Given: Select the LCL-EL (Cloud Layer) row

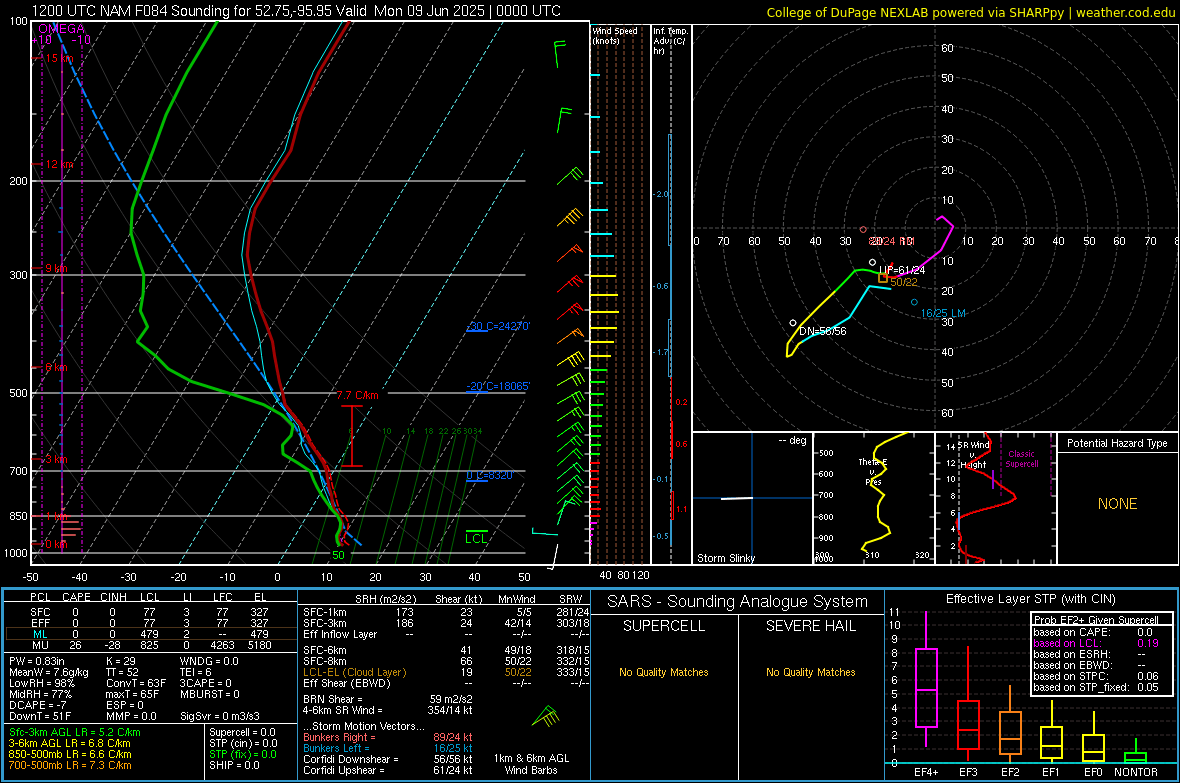Looking at the screenshot, I should coord(446,672).
